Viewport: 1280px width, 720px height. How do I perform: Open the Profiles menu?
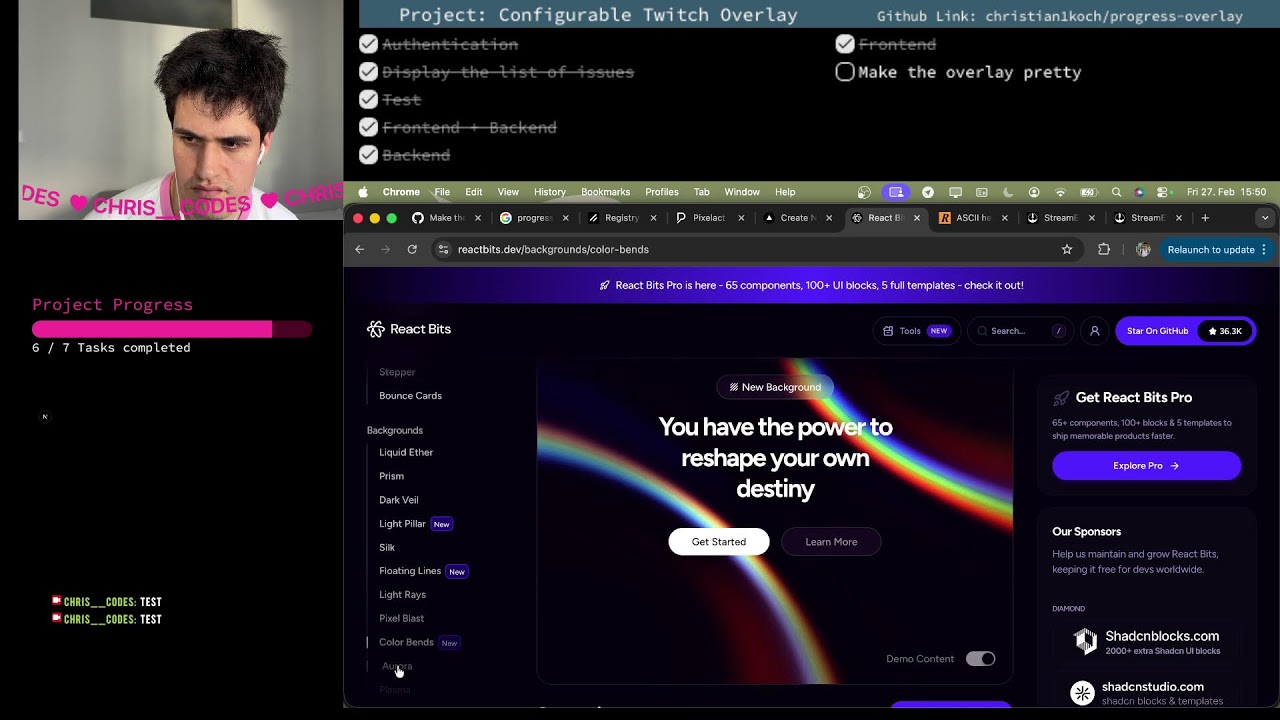tap(662, 192)
